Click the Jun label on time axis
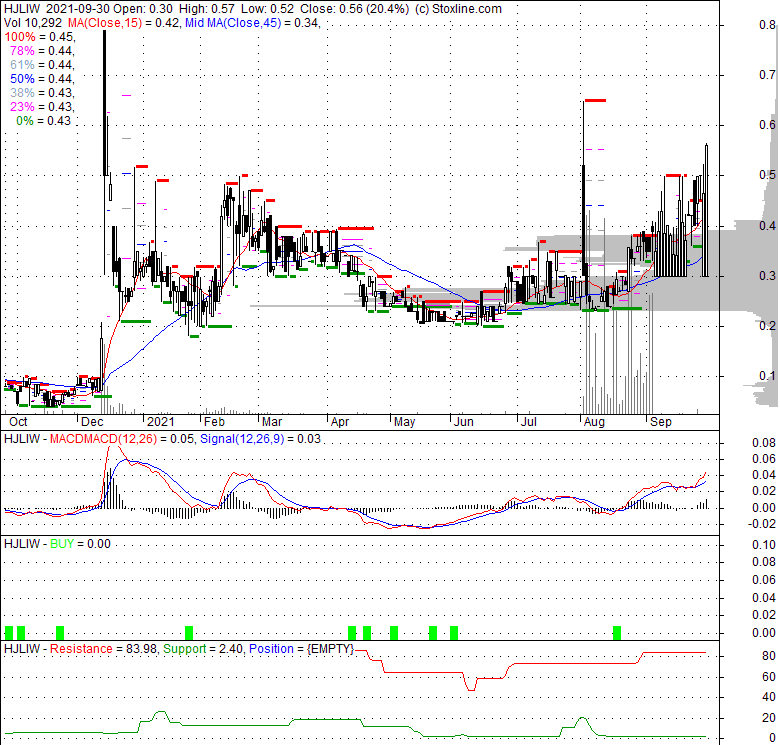 464,422
